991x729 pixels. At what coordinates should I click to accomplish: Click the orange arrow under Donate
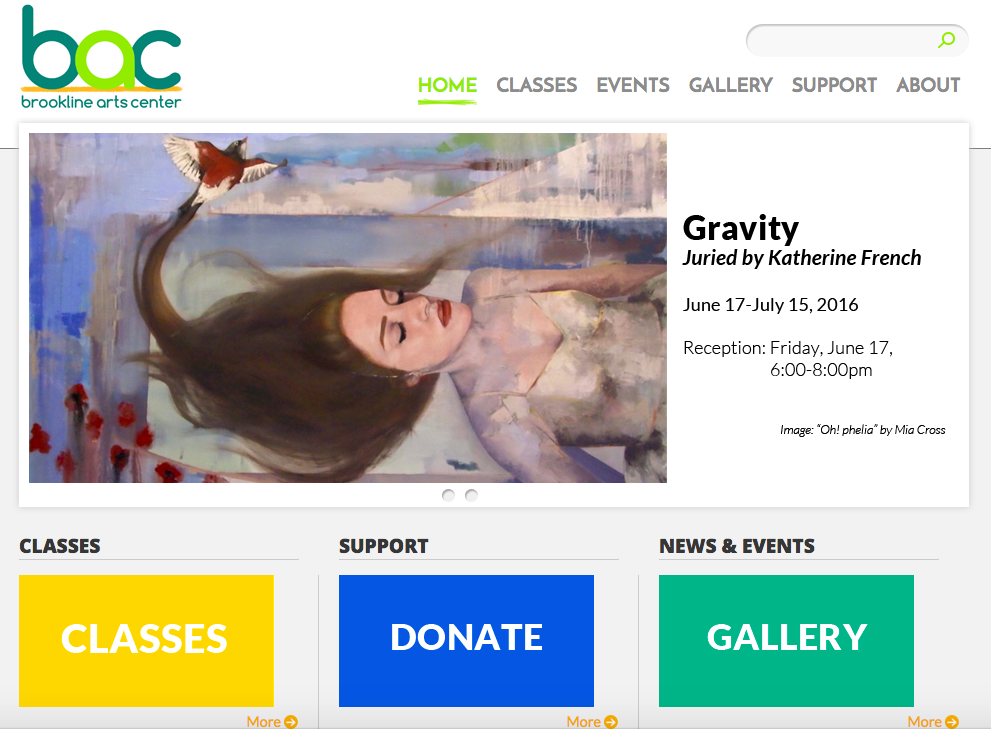(x=611, y=721)
